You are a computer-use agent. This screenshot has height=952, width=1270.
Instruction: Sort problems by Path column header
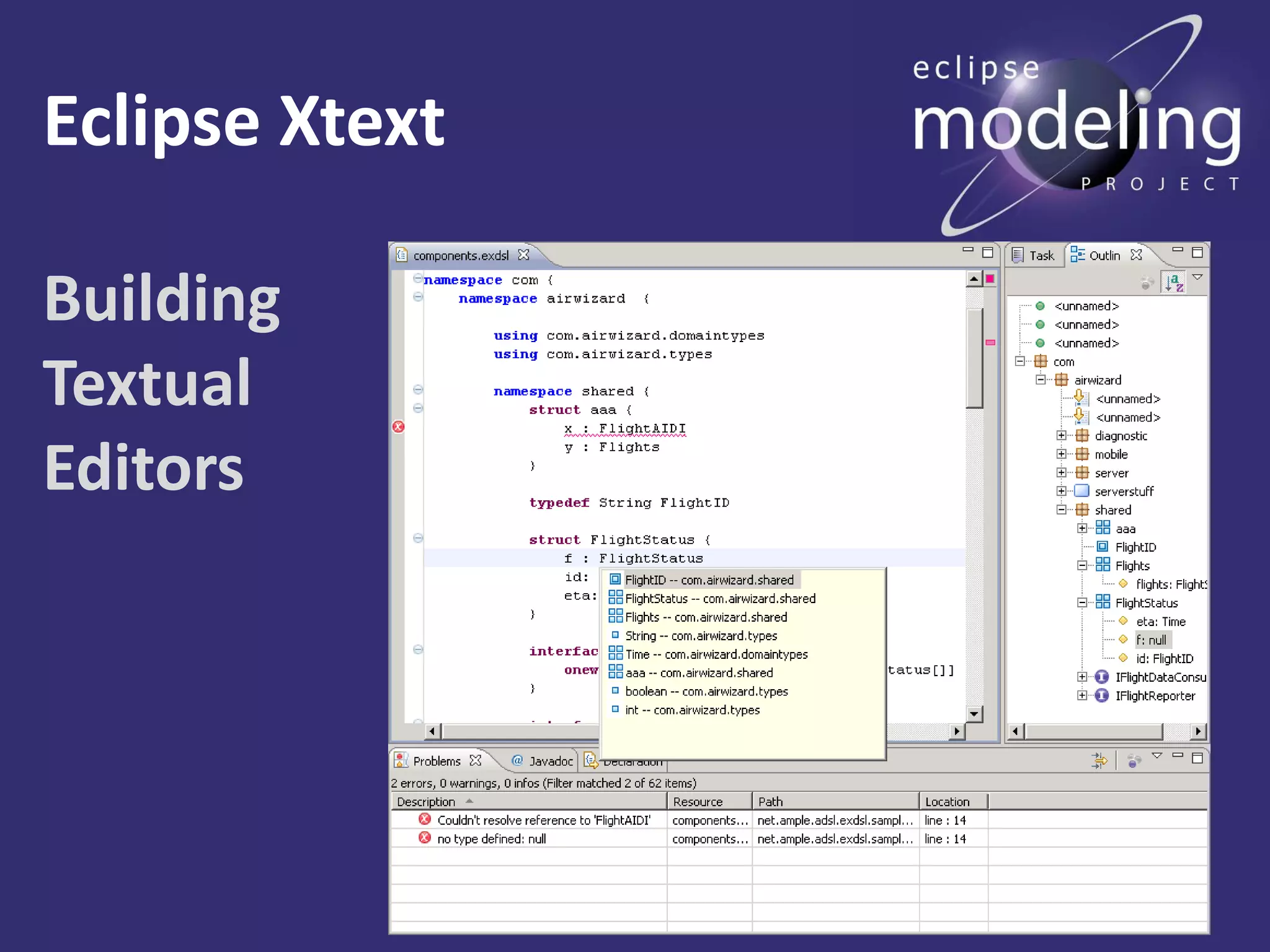coord(835,801)
